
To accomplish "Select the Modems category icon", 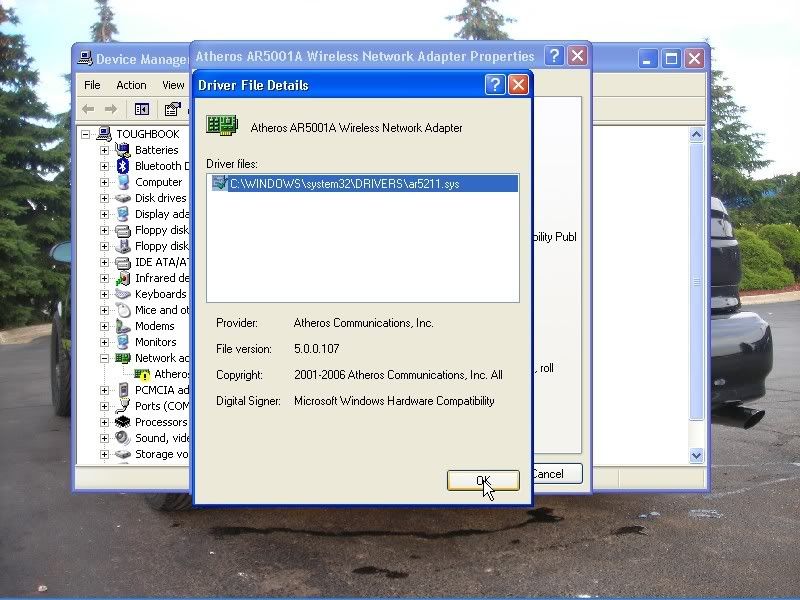I will click(x=122, y=326).
